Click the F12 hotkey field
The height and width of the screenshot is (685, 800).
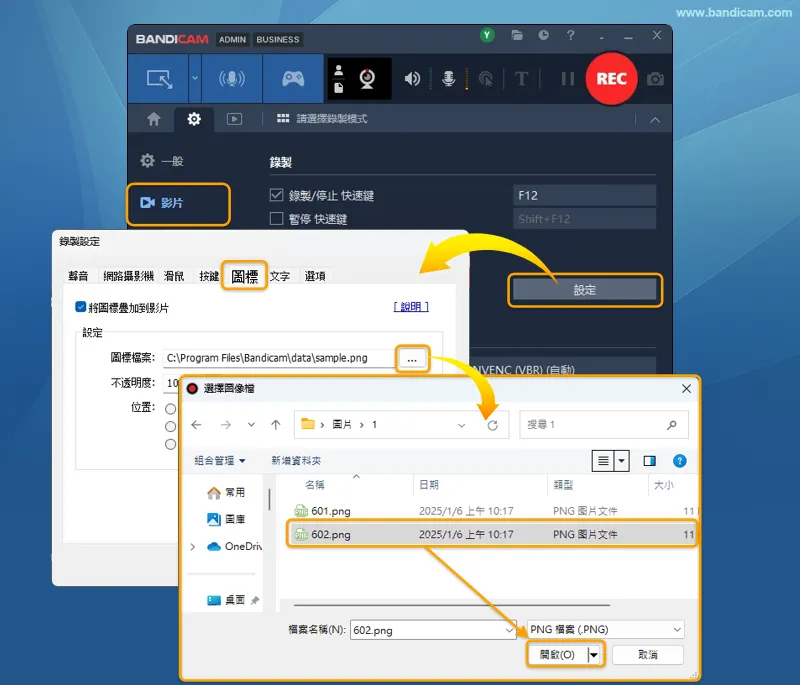click(x=584, y=195)
